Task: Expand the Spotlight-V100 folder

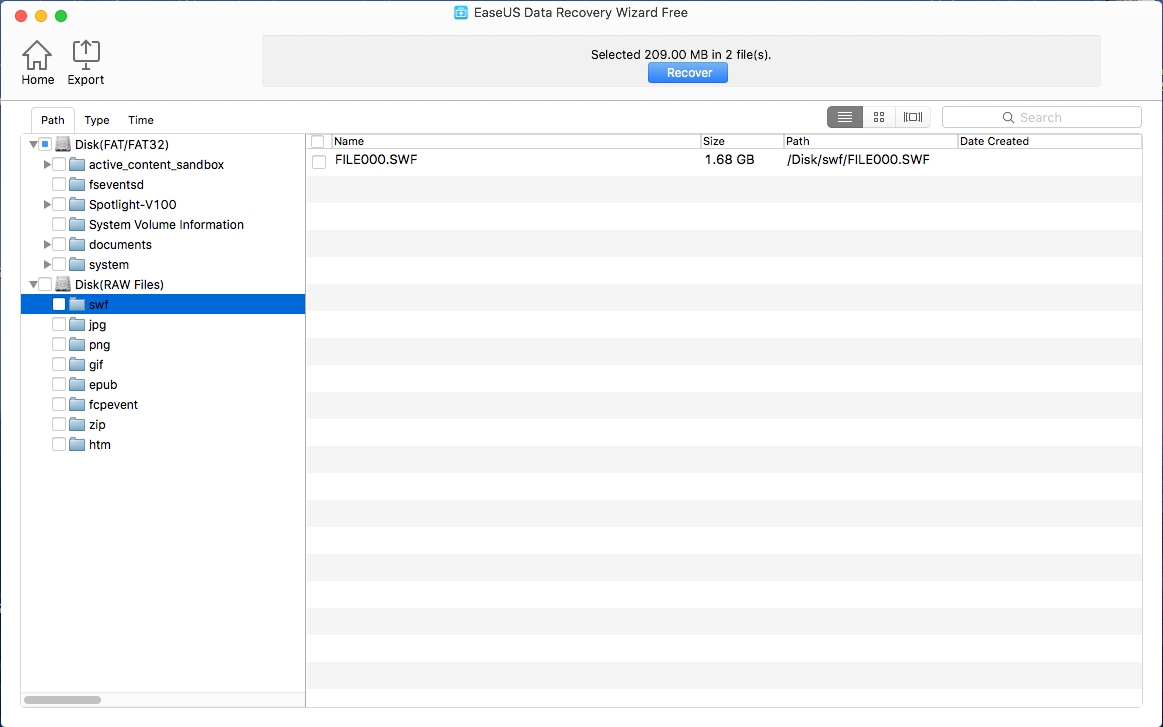Action: point(47,204)
